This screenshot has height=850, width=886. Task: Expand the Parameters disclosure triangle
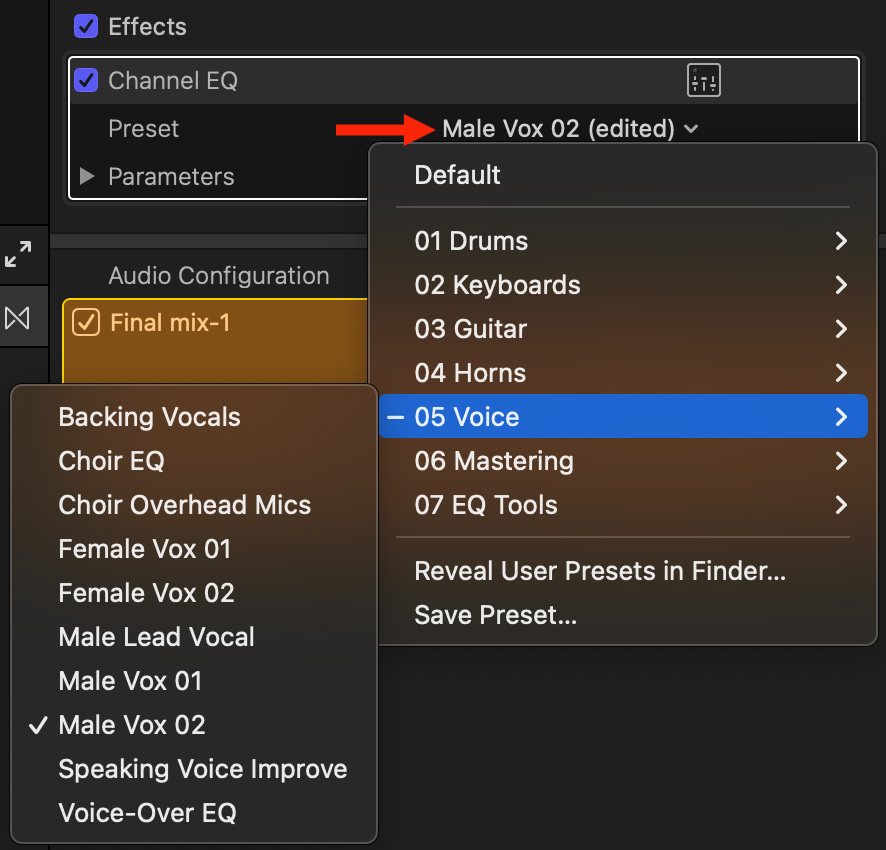coord(87,177)
